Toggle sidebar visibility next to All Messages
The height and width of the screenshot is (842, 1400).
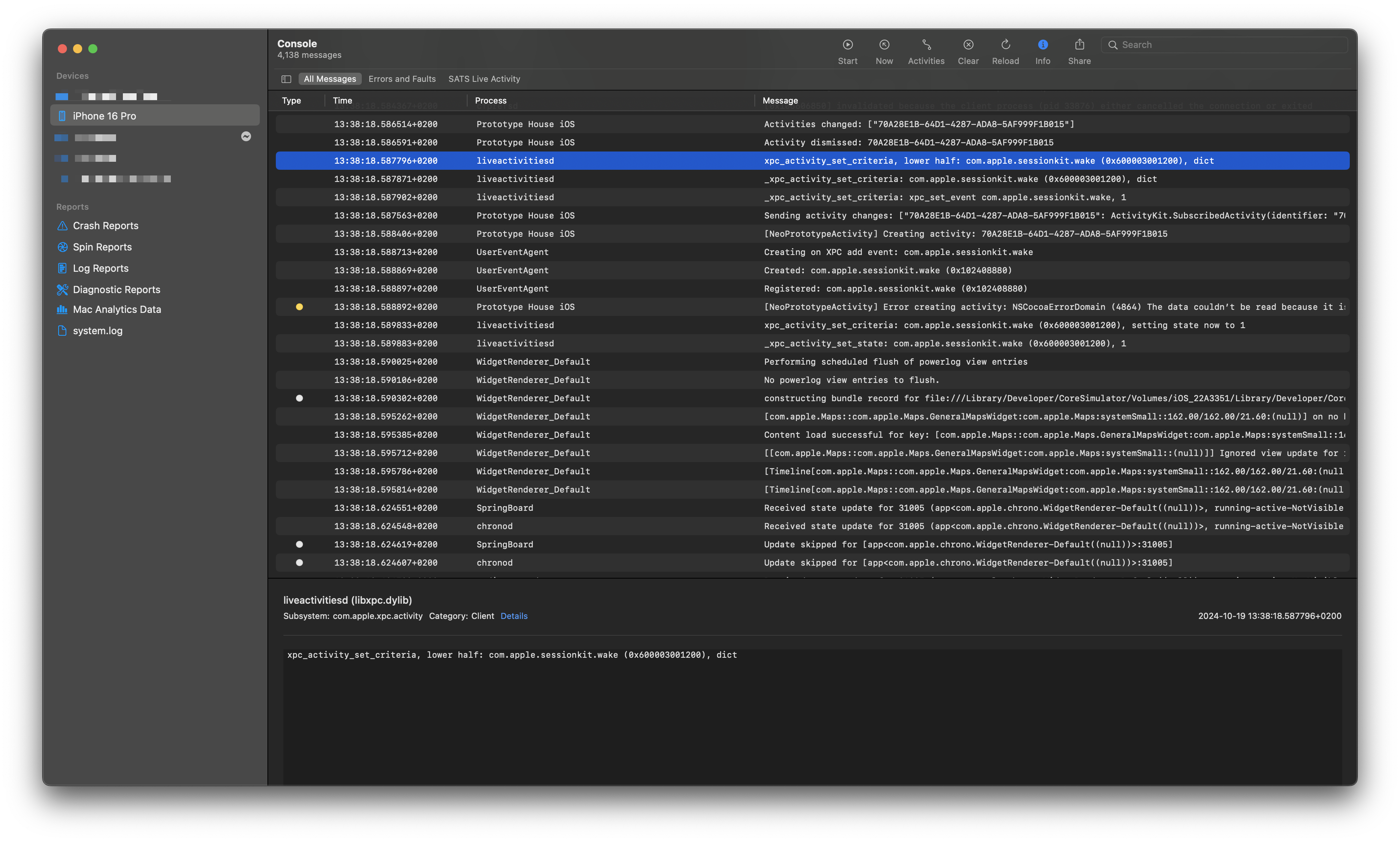coord(286,79)
